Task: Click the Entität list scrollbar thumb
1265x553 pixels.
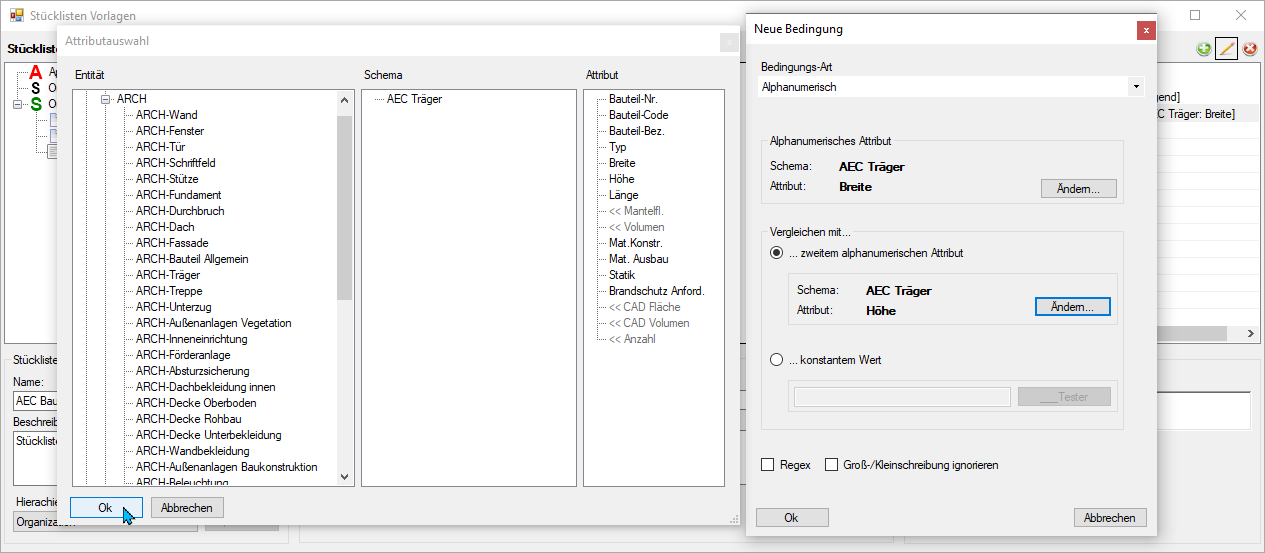Action: (345, 208)
